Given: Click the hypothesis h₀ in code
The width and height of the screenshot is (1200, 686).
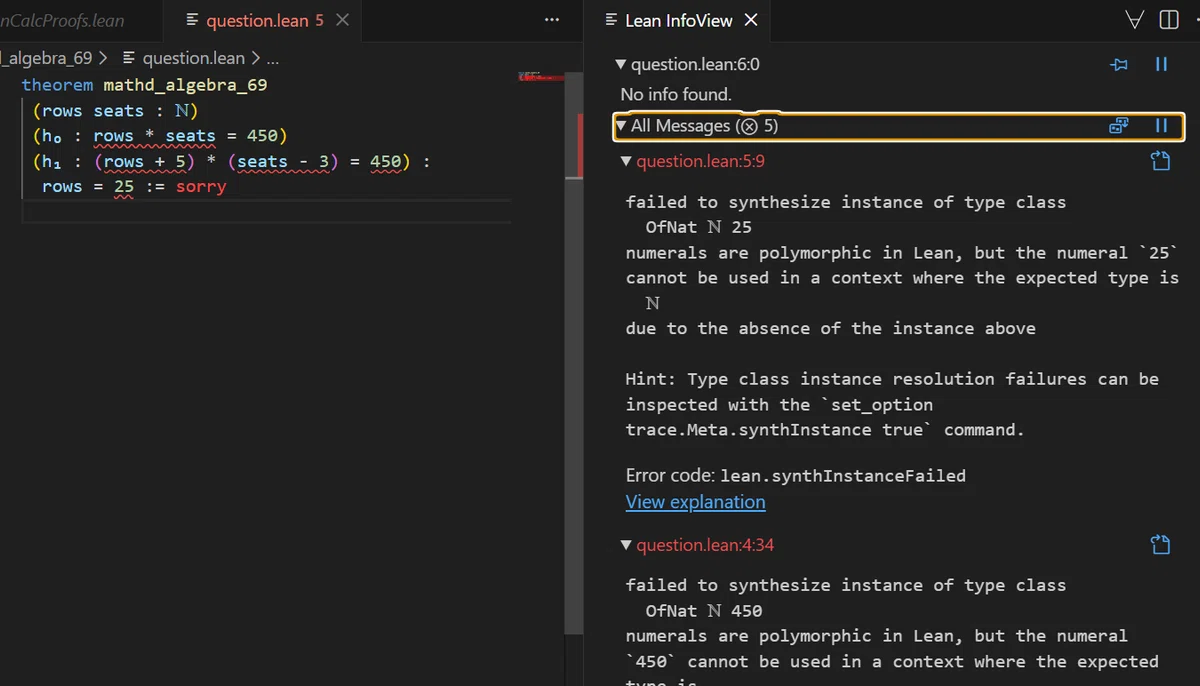Looking at the screenshot, I should (x=52, y=136).
